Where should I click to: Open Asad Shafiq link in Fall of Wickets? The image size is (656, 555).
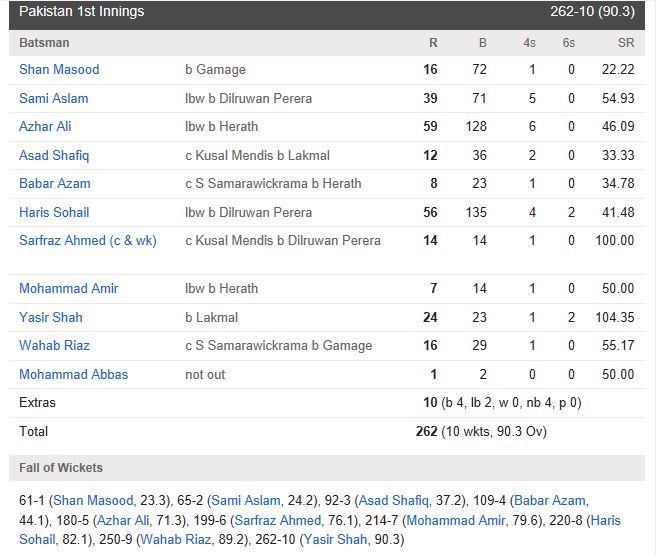click(x=394, y=500)
